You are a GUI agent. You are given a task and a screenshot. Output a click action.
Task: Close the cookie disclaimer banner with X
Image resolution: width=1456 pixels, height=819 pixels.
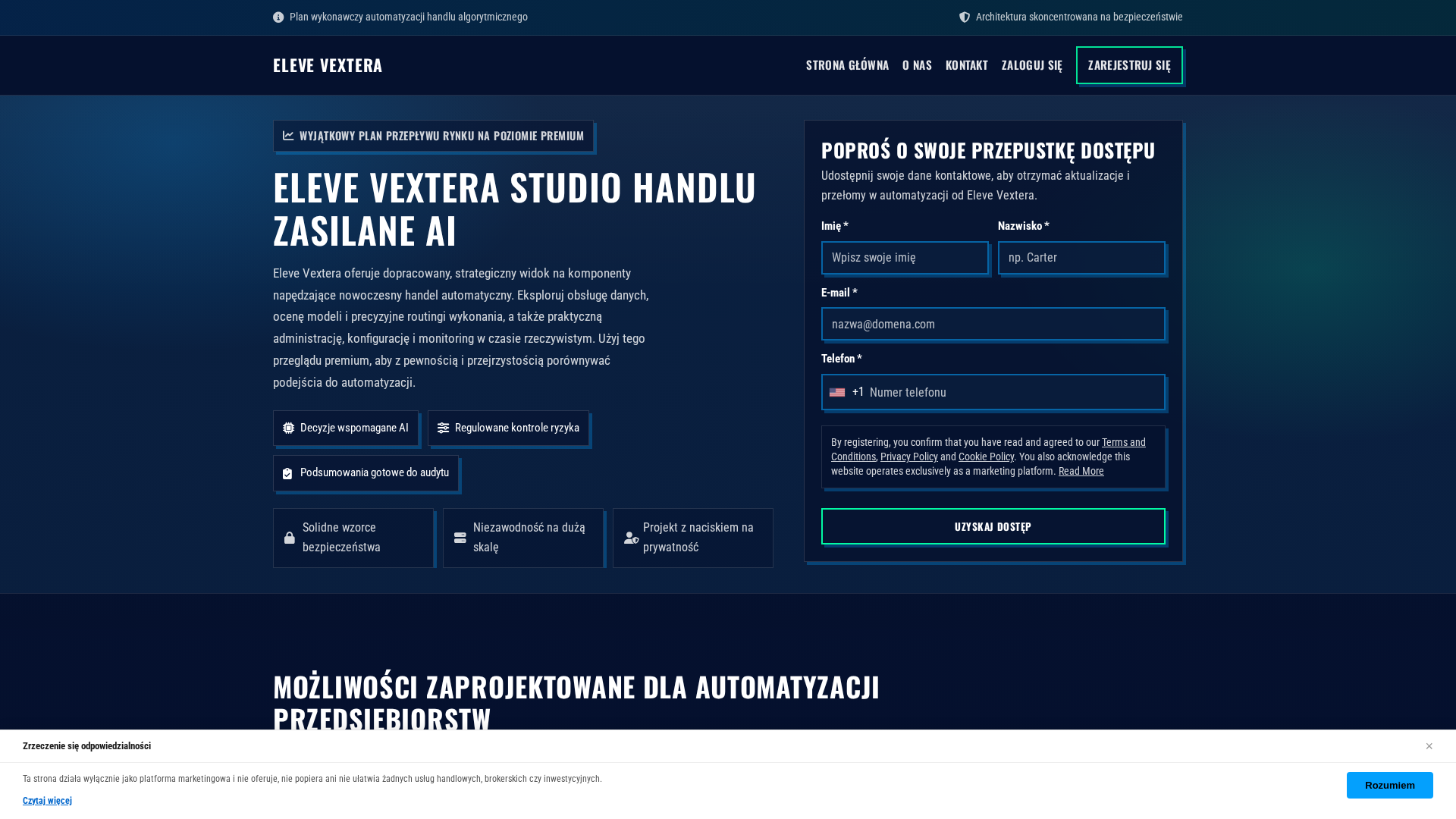click(1429, 746)
